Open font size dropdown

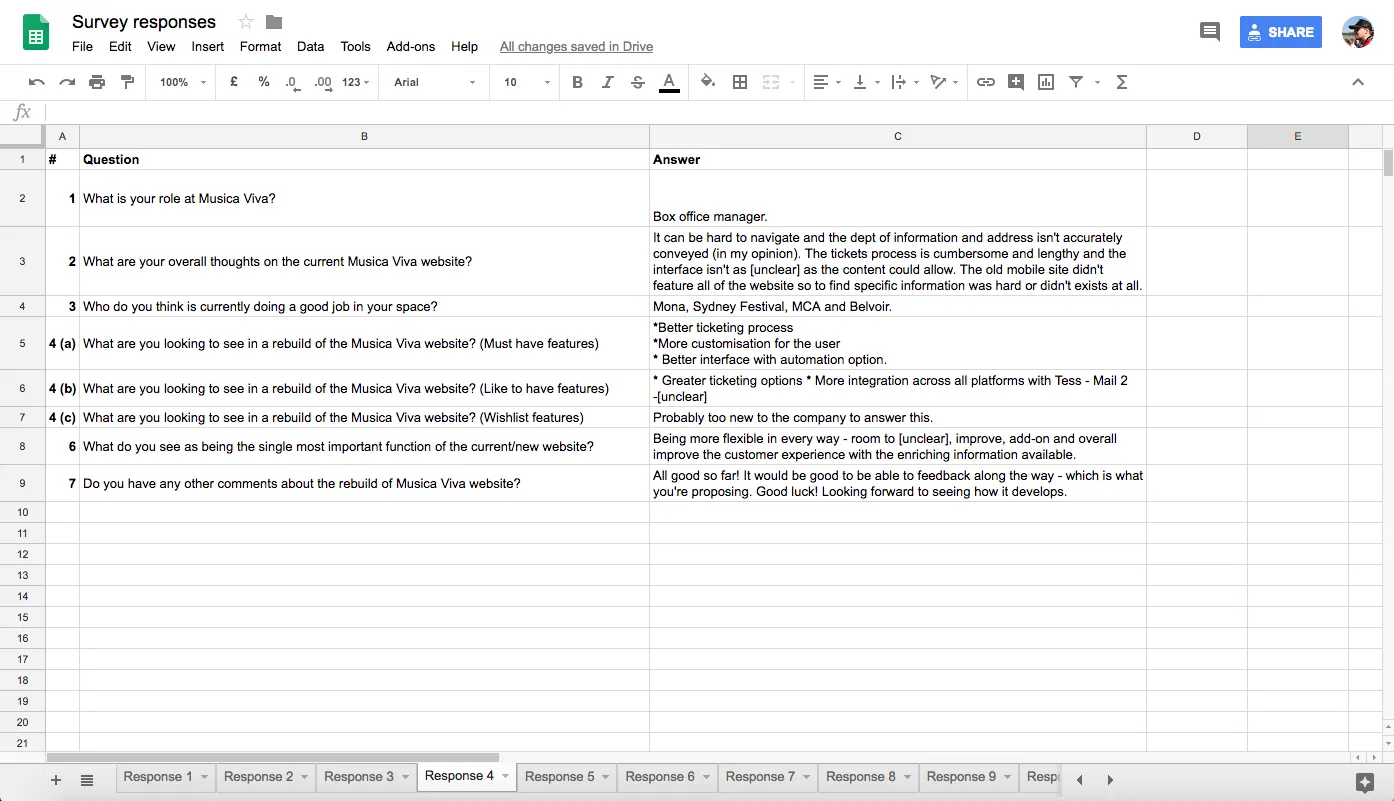527,82
